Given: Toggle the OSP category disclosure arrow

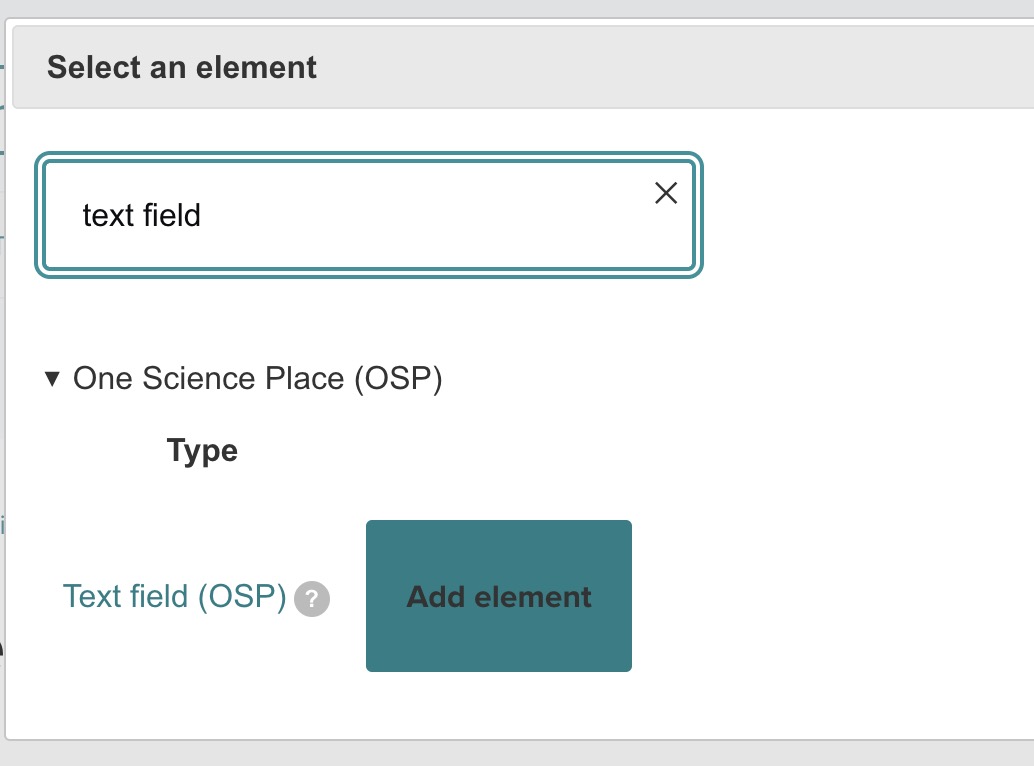Looking at the screenshot, I should pyautogui.click(x=53, y=379).
